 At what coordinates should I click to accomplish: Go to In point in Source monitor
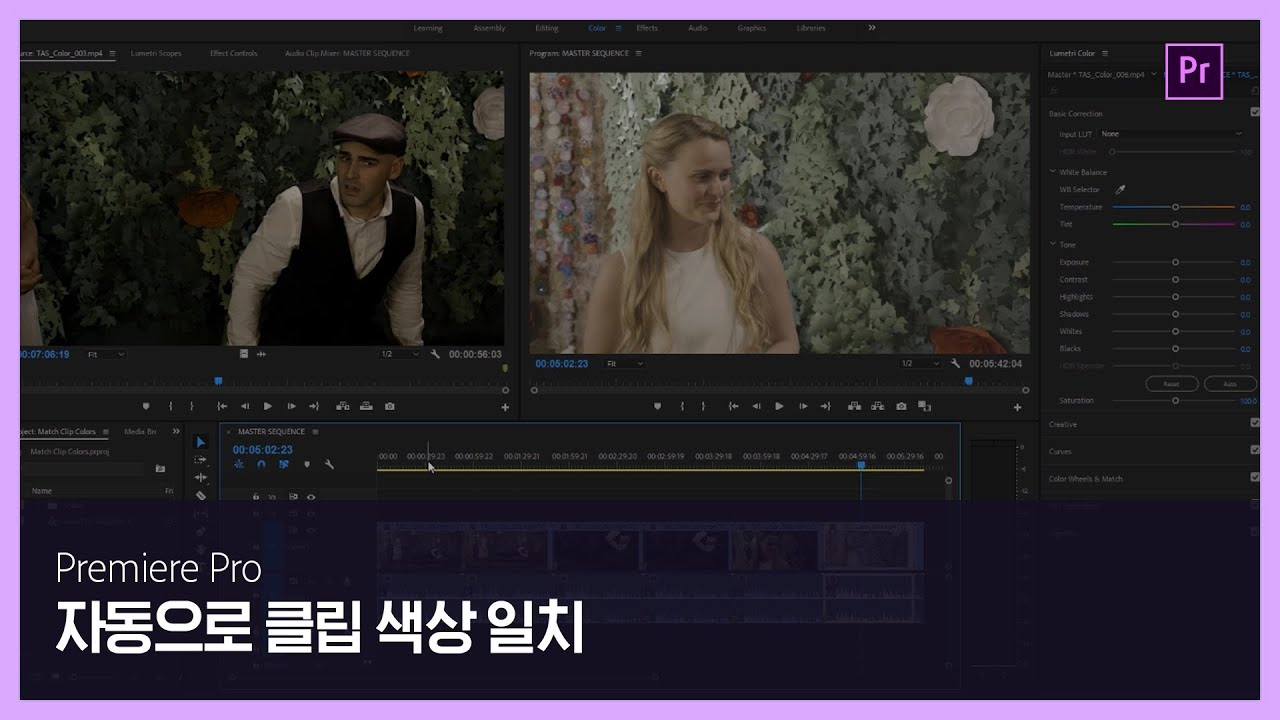pos(222,406)
